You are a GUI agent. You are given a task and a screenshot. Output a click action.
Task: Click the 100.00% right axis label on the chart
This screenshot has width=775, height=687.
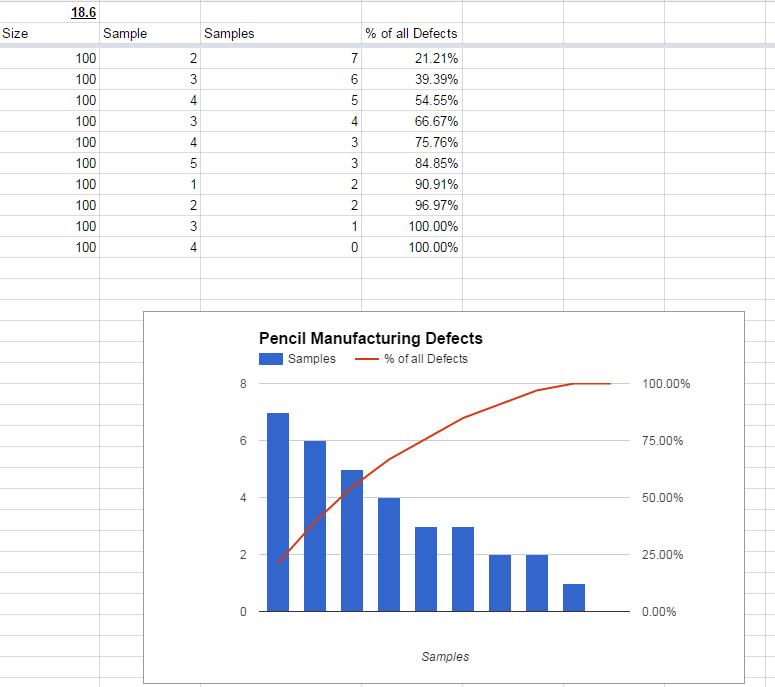point(666,384)
